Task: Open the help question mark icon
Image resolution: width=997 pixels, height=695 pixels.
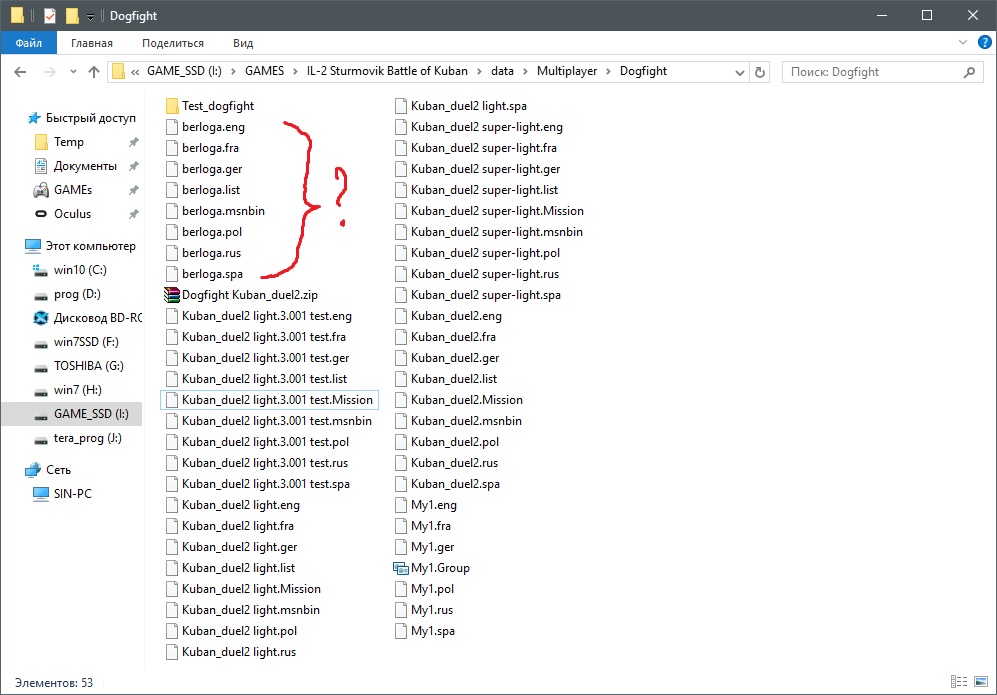Action: pyautogui.click(x=984, y=43)
